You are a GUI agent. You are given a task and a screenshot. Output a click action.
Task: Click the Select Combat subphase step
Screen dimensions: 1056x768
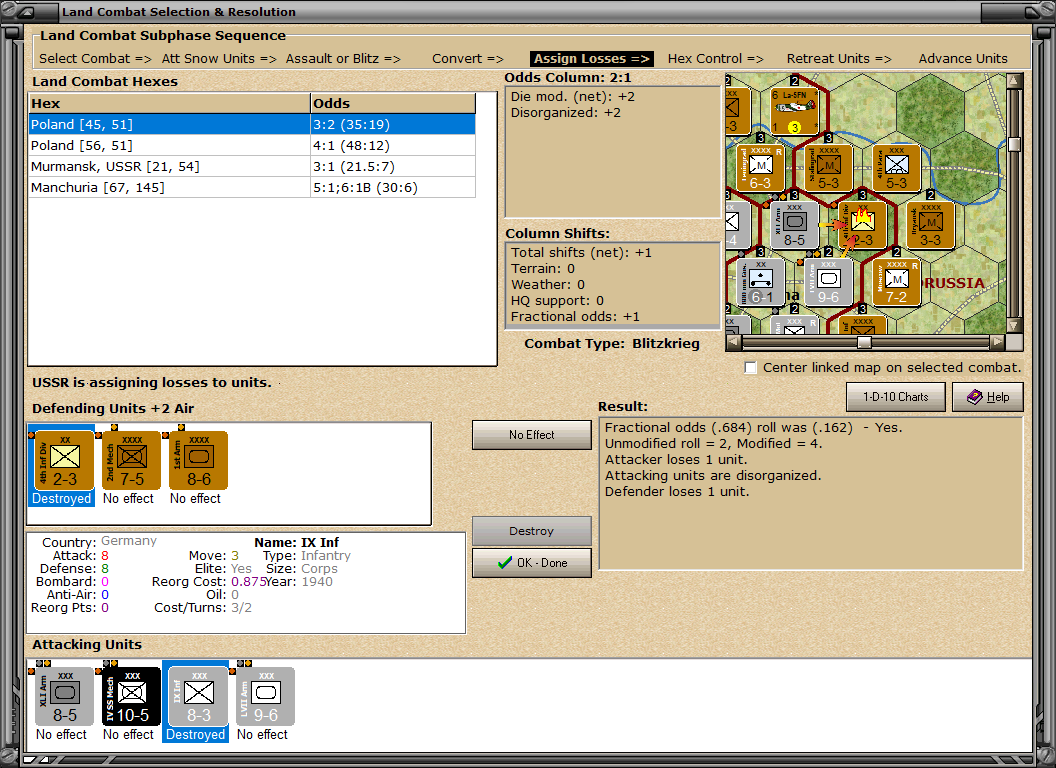tap(95, 59)
